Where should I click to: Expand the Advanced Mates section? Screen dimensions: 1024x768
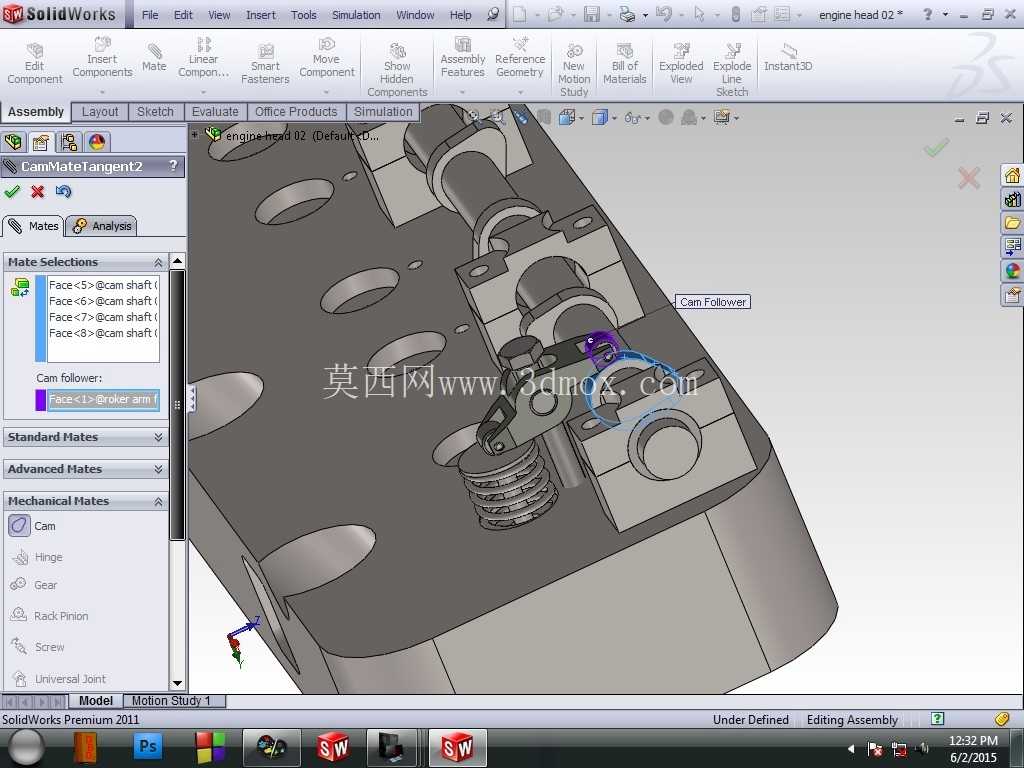tap(158, 469)
